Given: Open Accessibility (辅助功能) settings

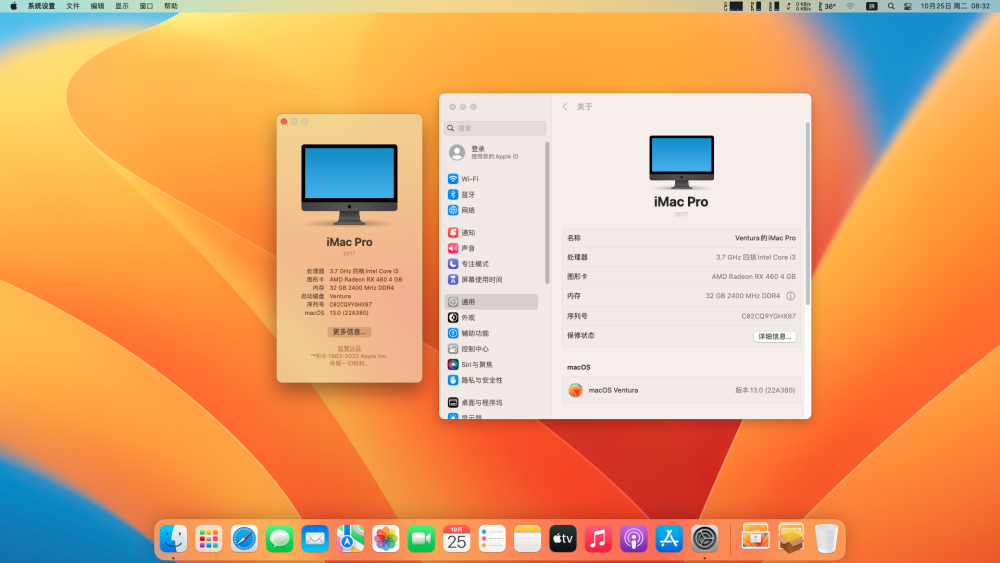Looking at the screenshot, I should pyautogui.click(x=491, y=333).
